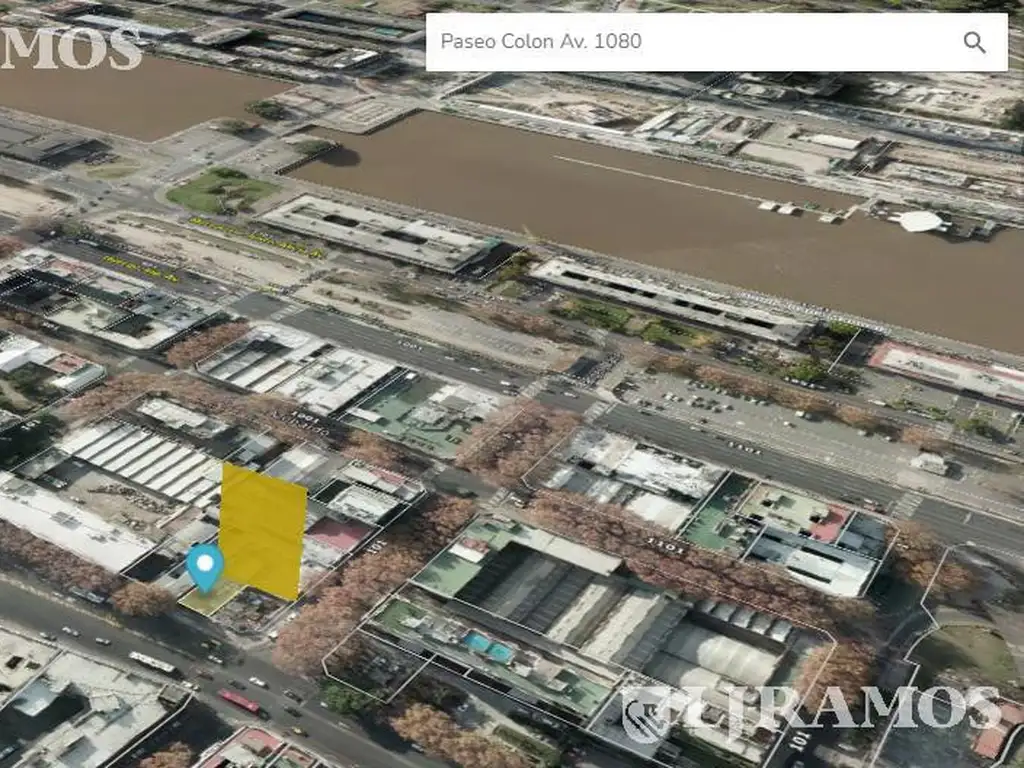This screenshot has width=1024, height=768.
Task: Click the magnifying glass search icon
Action: [974, 42]
